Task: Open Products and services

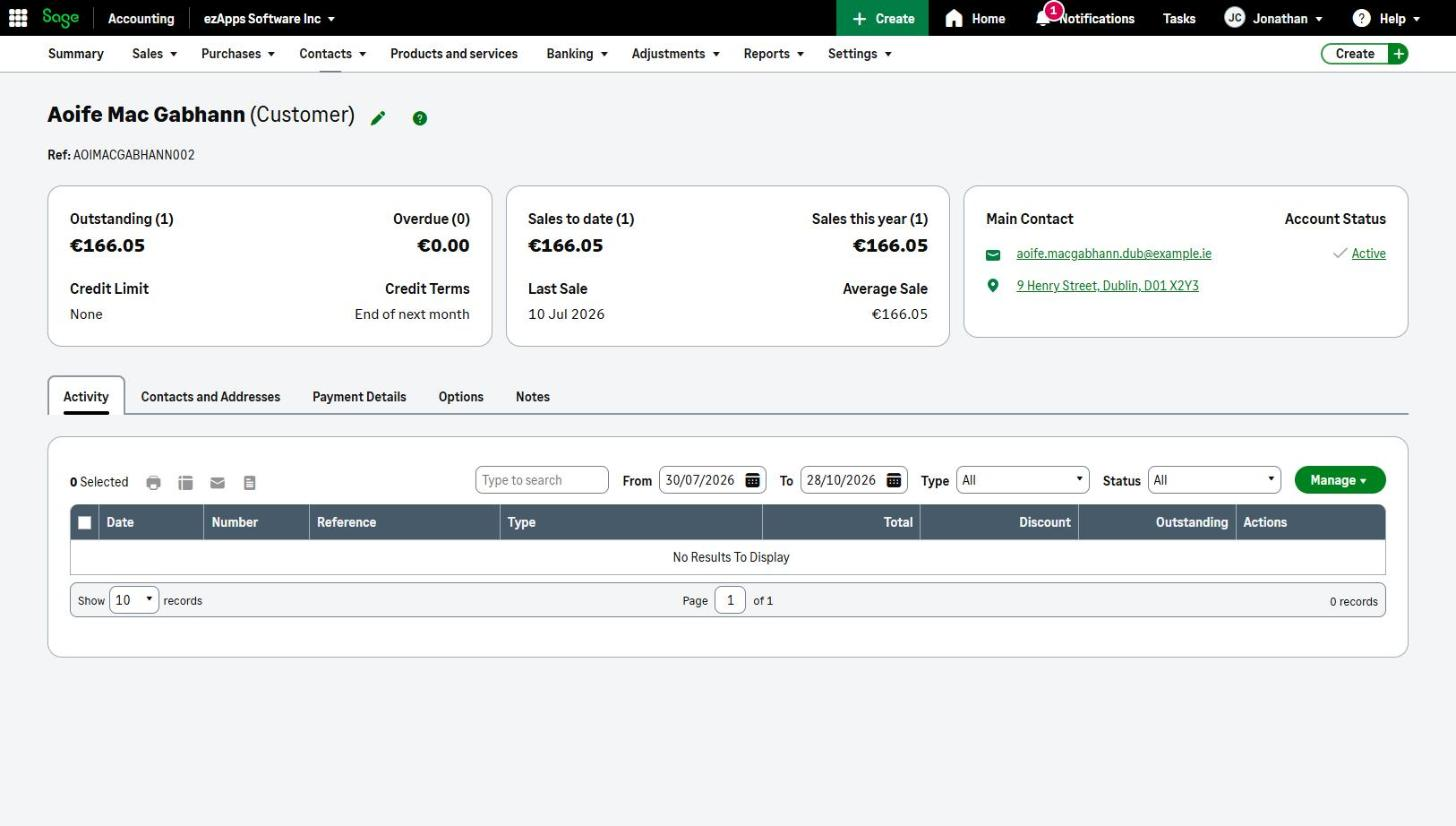Action: coord(454,54)
